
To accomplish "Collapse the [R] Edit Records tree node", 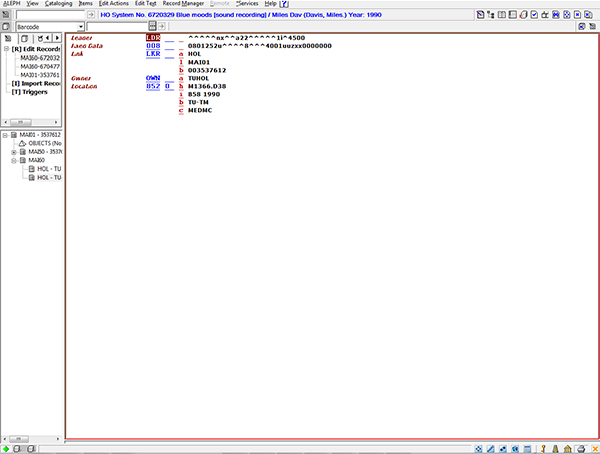I will 6,49.
